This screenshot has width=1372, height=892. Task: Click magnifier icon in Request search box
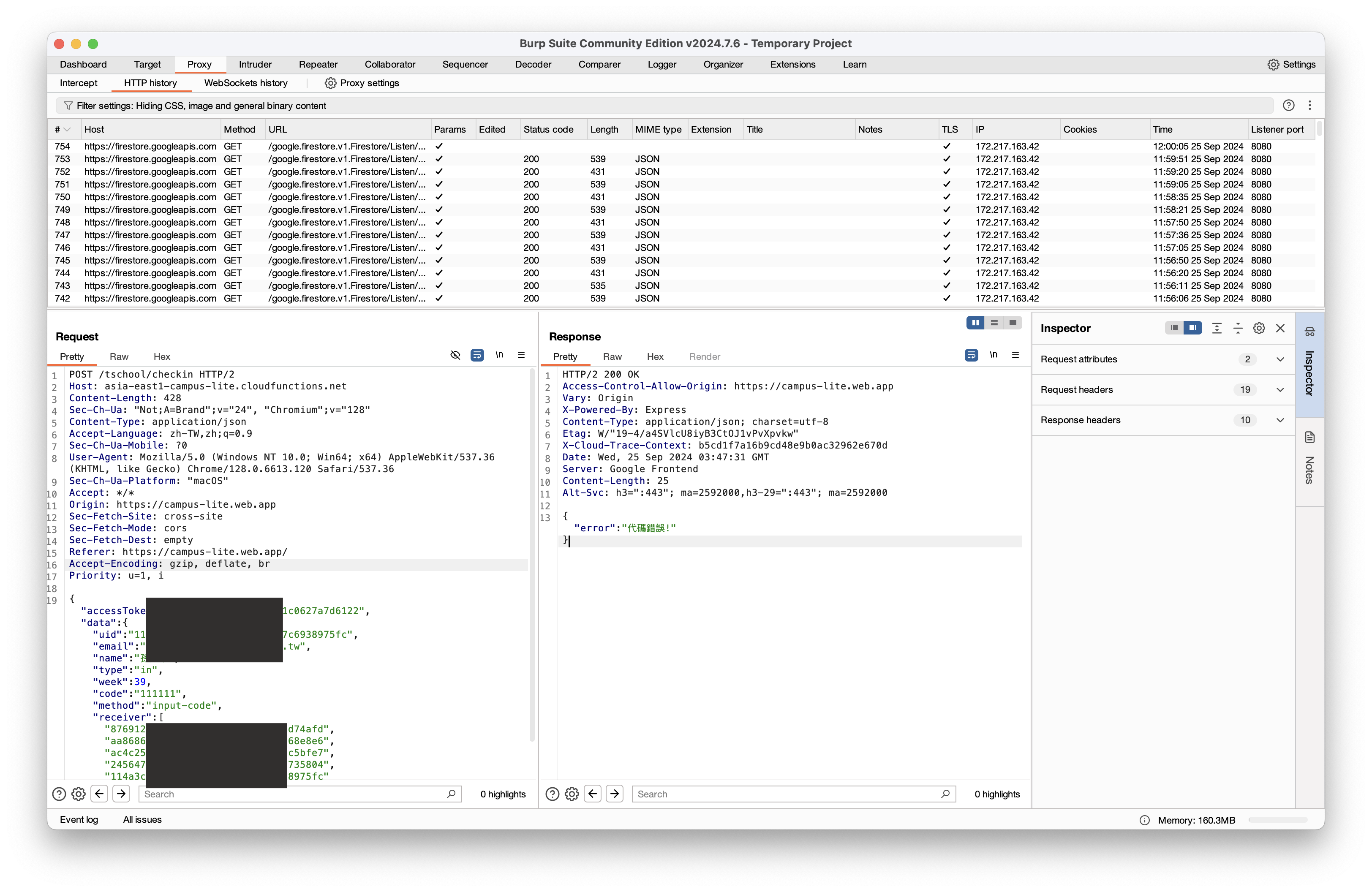[x=452, y=794]
